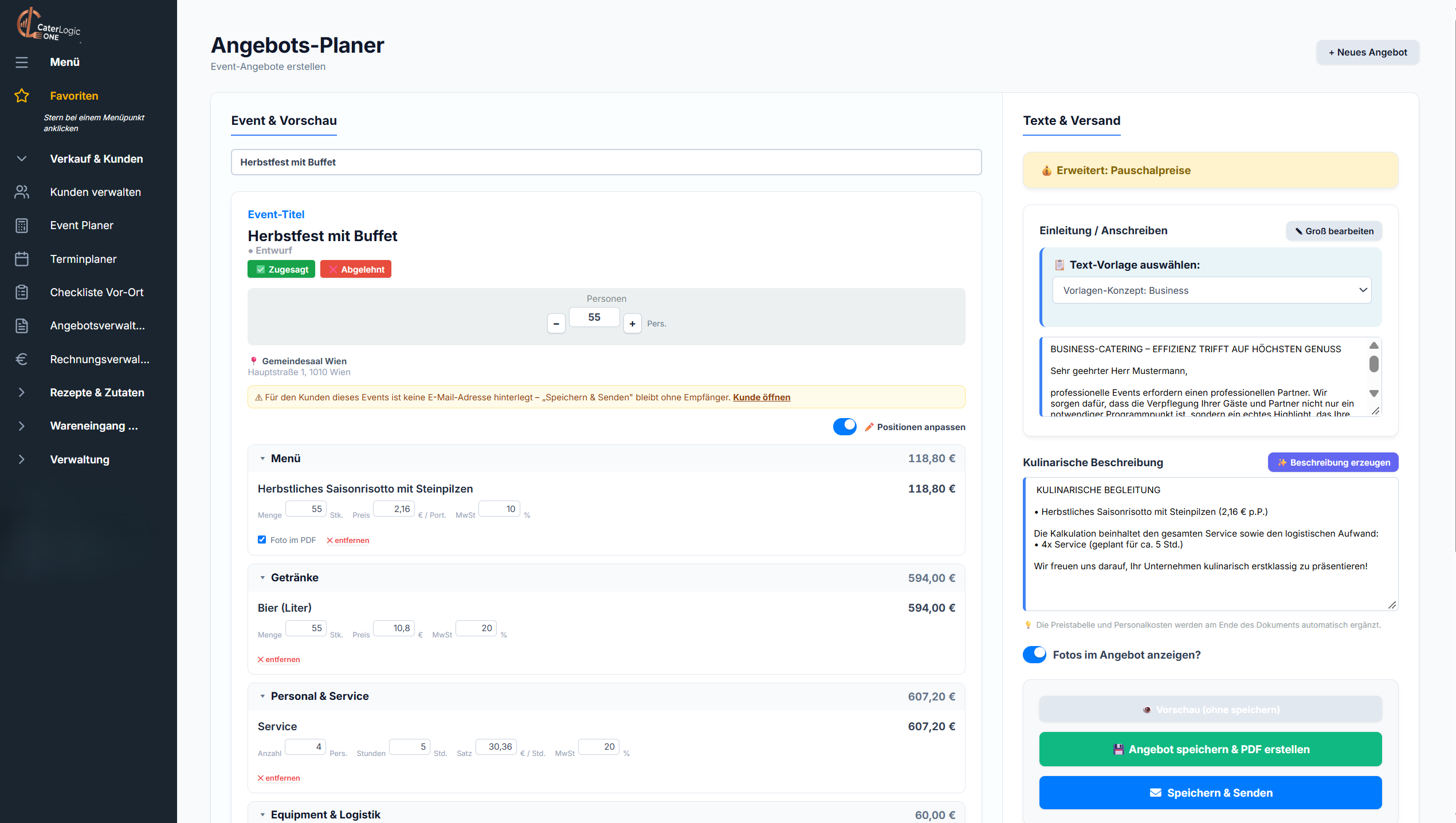Click the envelope icon in Speichern & Senden
1456x823 pixels.
[x=1156, y=793]
